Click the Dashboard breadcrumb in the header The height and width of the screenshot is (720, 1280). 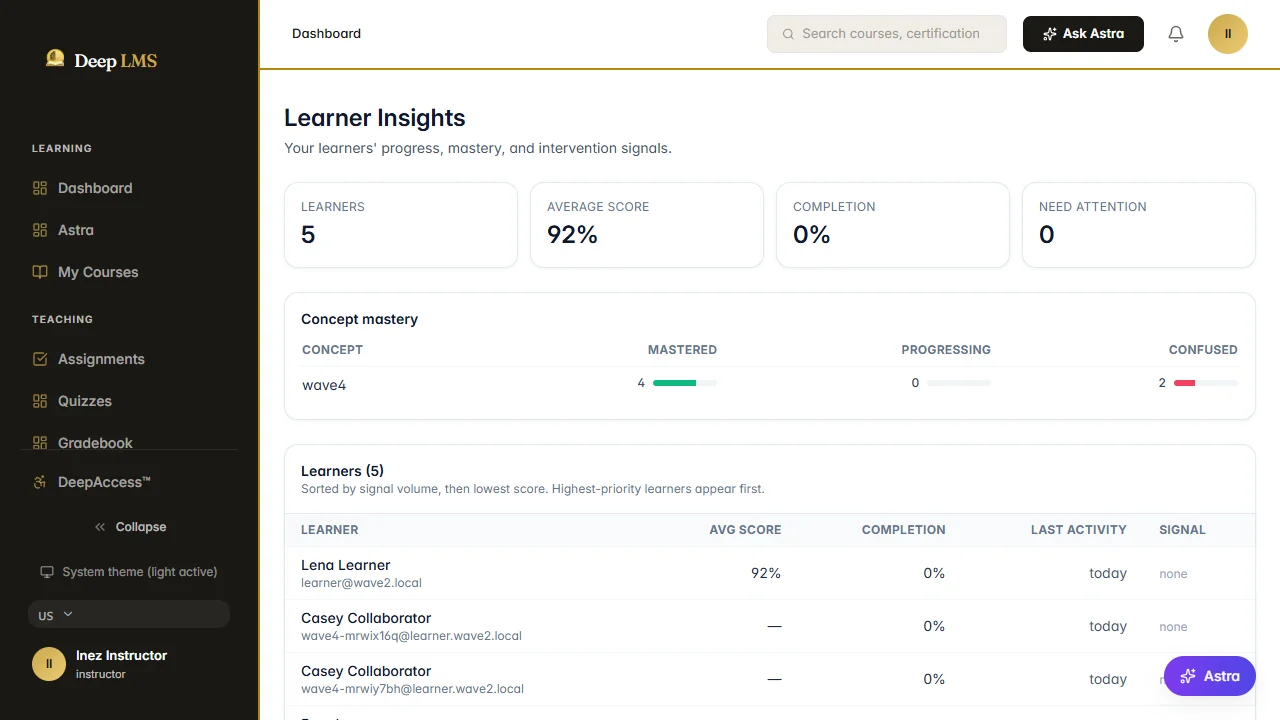click(x=326, y=34)
